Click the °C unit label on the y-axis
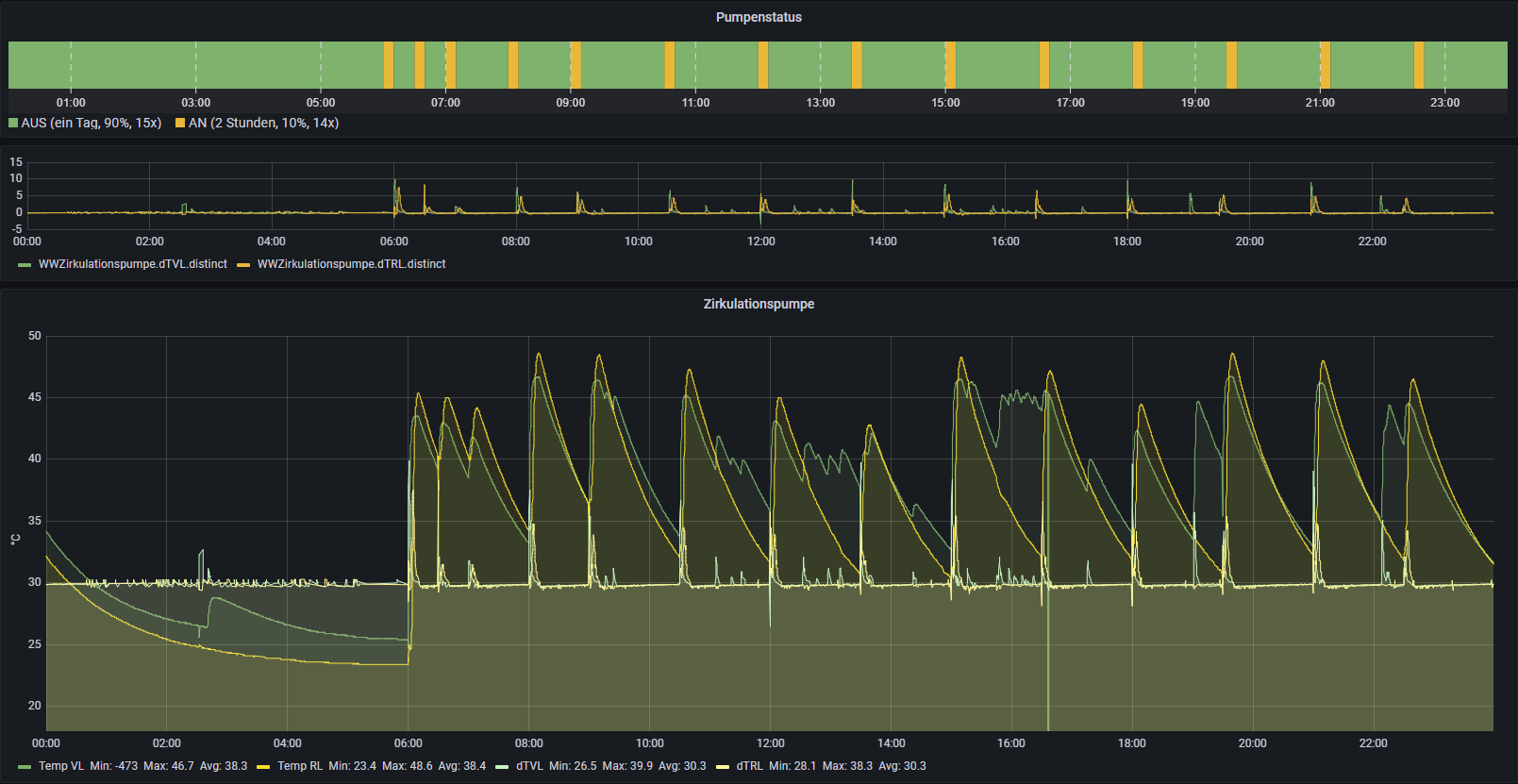 point(15,540)
